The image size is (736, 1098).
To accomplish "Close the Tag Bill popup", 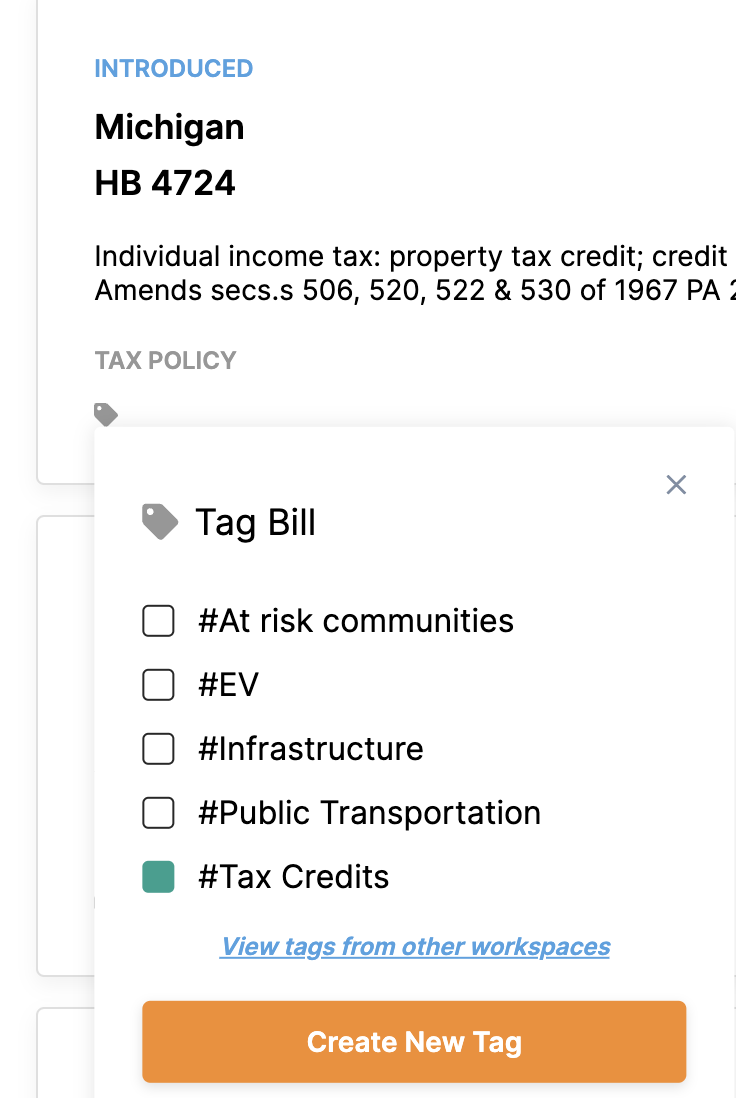I will [x=676, y=485].
